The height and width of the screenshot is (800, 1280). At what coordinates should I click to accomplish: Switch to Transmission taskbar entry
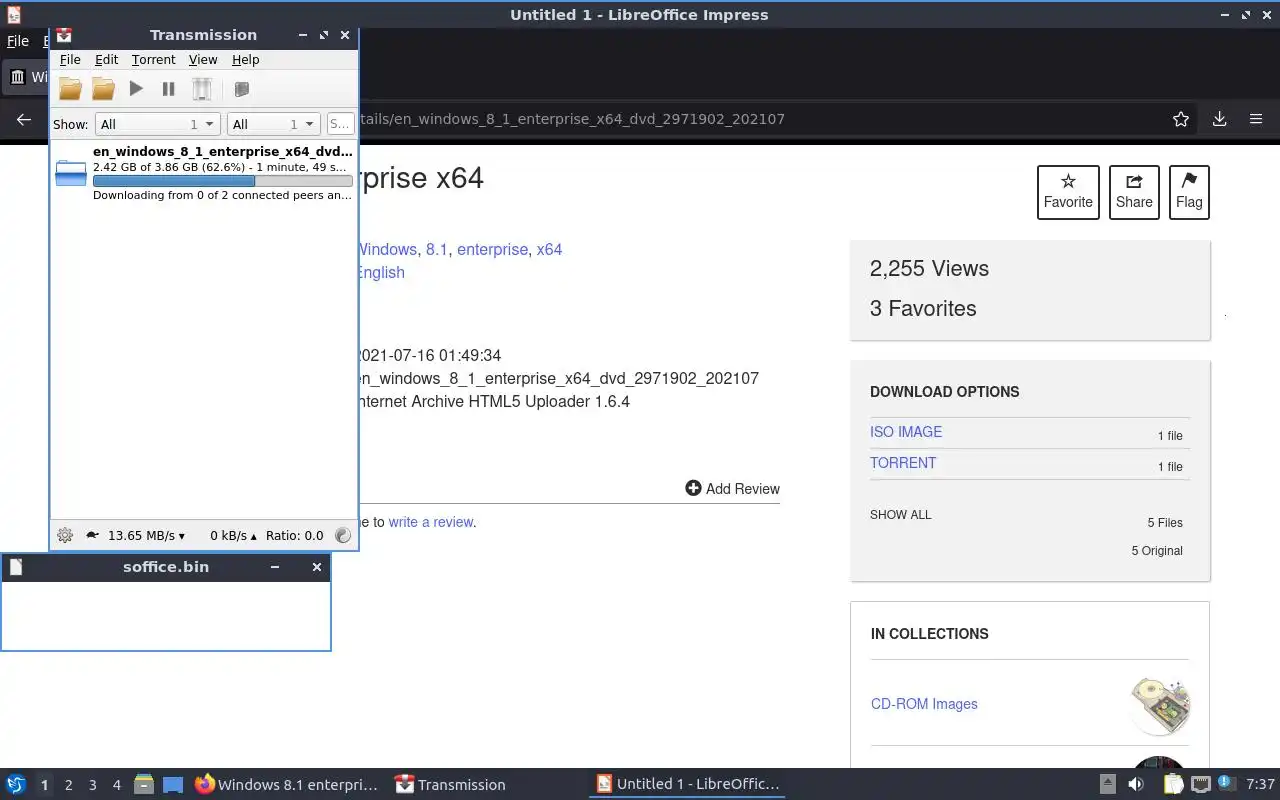450,785
